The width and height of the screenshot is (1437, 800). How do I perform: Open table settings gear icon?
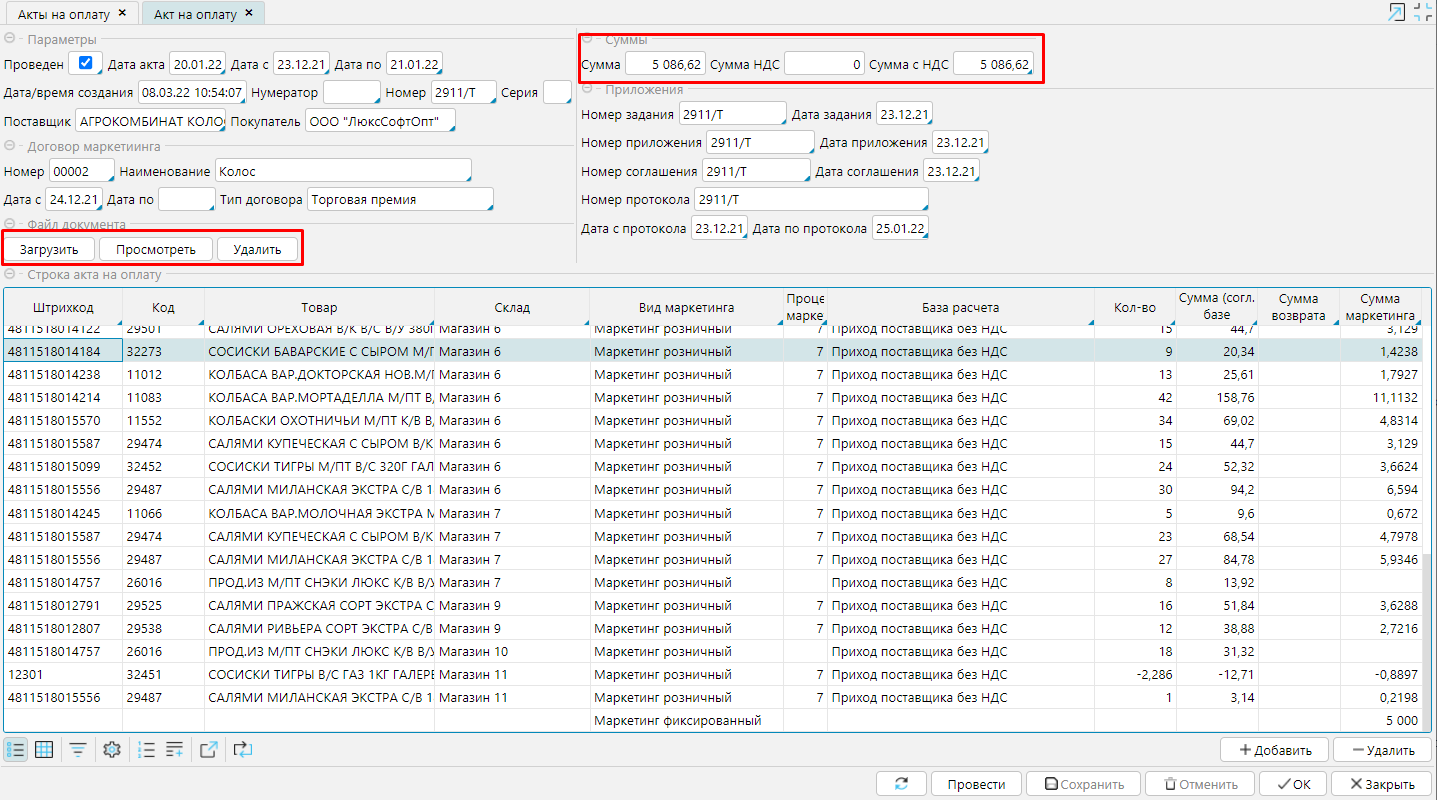tap(112, 750)
